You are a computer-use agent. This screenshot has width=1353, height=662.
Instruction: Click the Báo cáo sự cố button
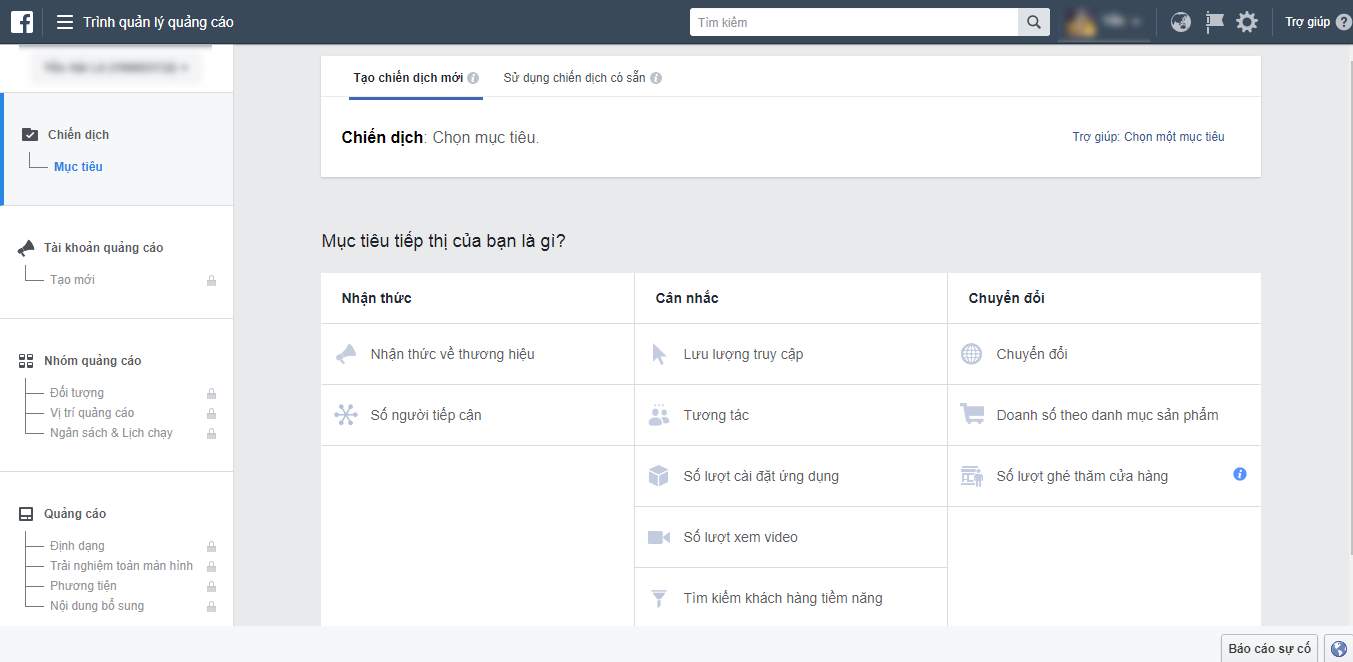click(1268, 648)
